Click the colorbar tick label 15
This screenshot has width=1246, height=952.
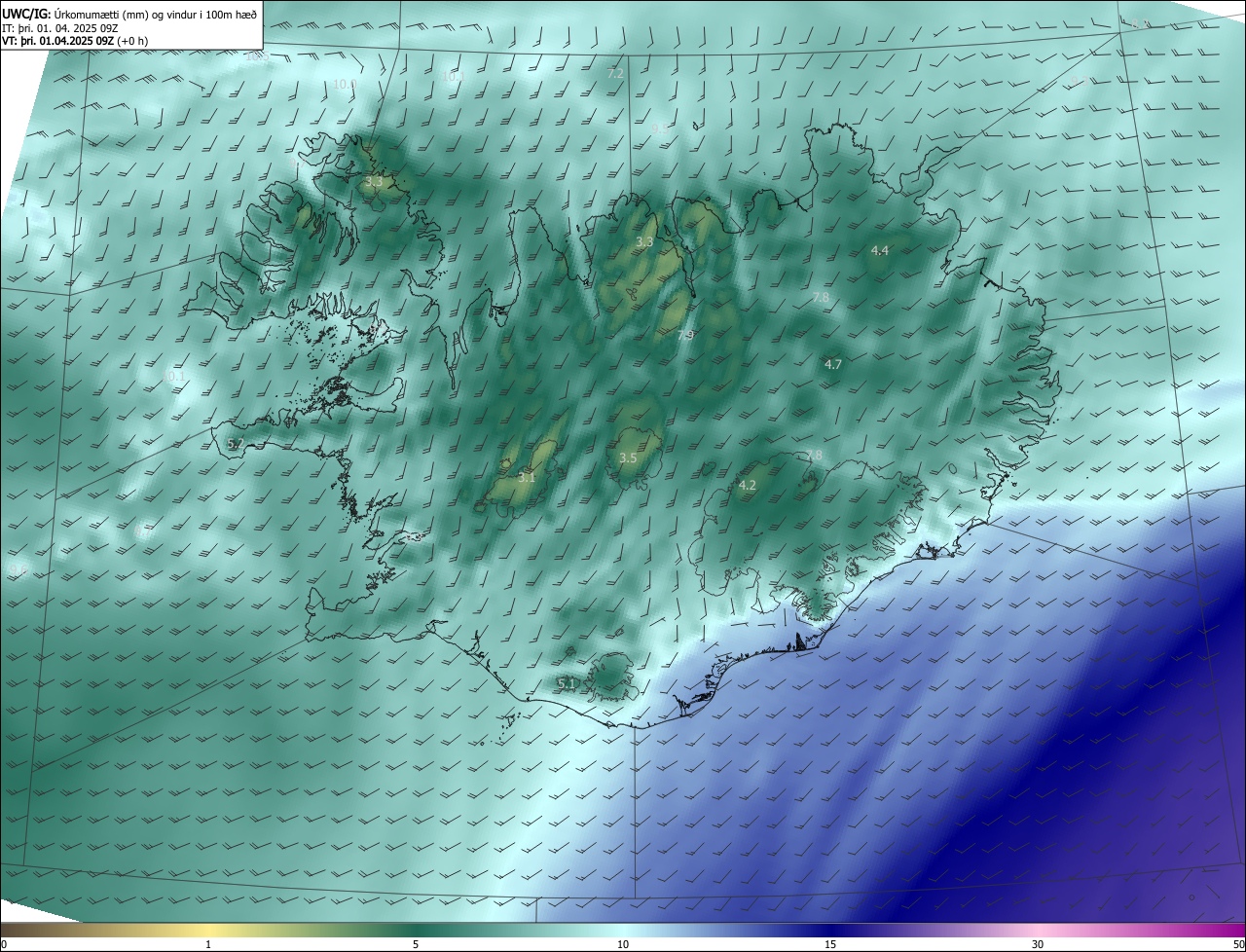pyautogui.click(x=830, y=944)
